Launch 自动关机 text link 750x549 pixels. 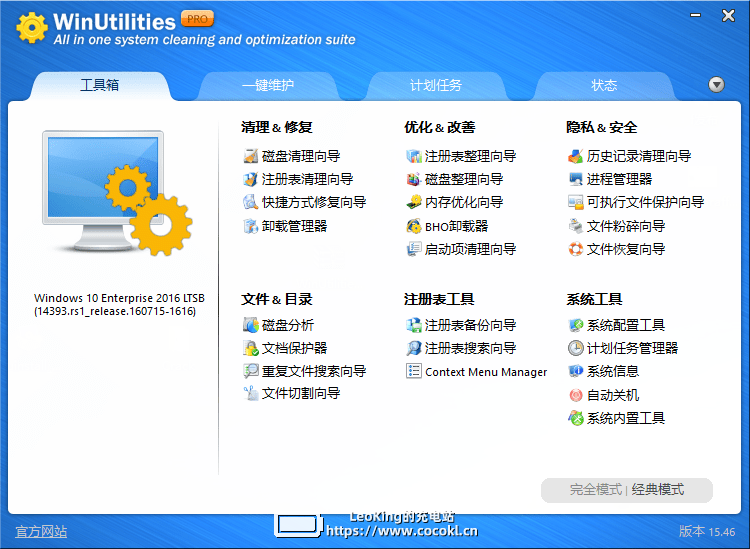tap(613, 395)
